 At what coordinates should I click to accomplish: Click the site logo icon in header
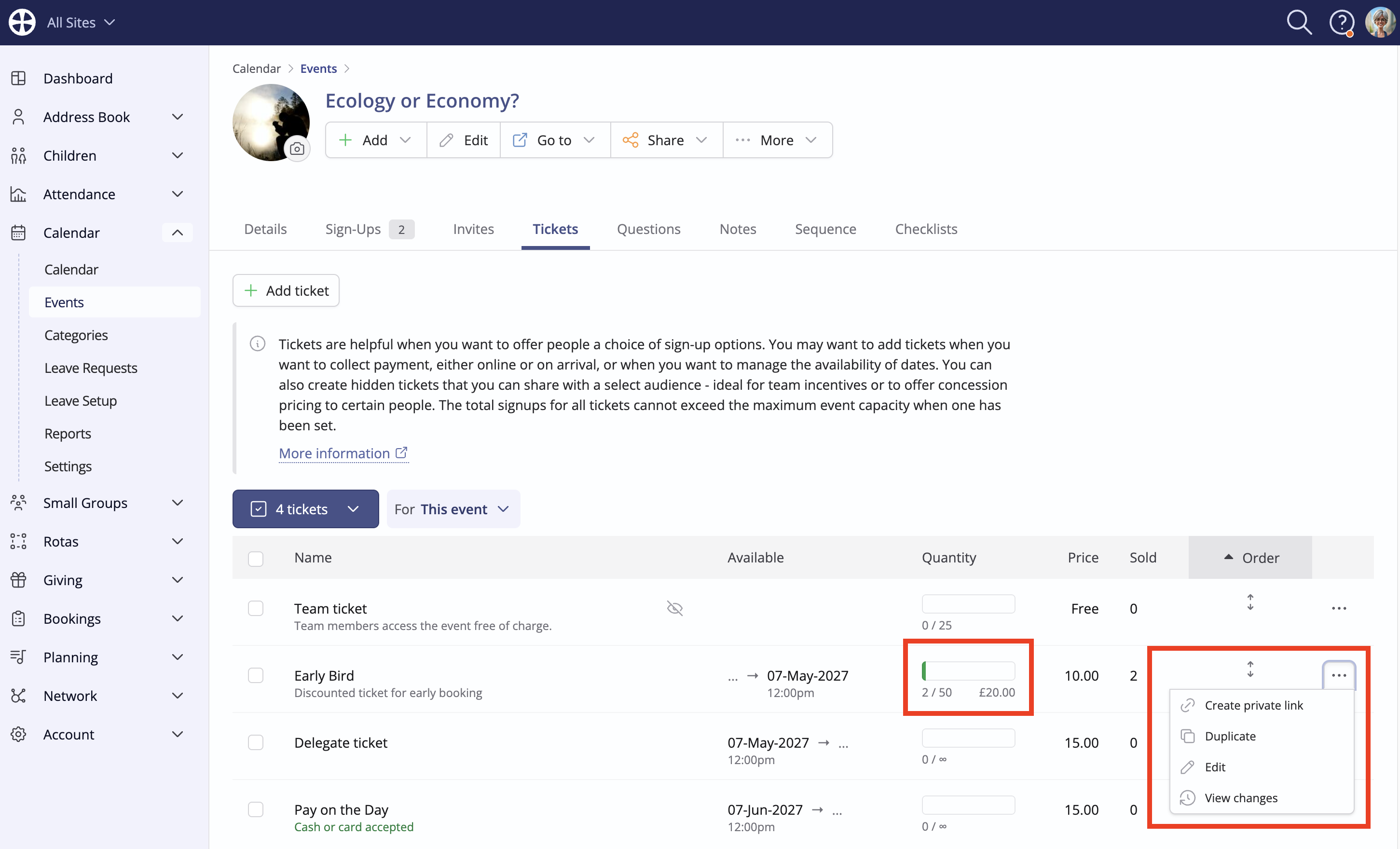[22, 22]
